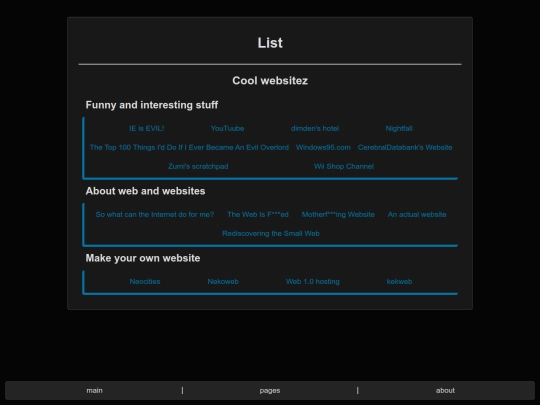Open Rediscovering the Small Web link
Screen dimensions: 540x405
click(271, 233)
